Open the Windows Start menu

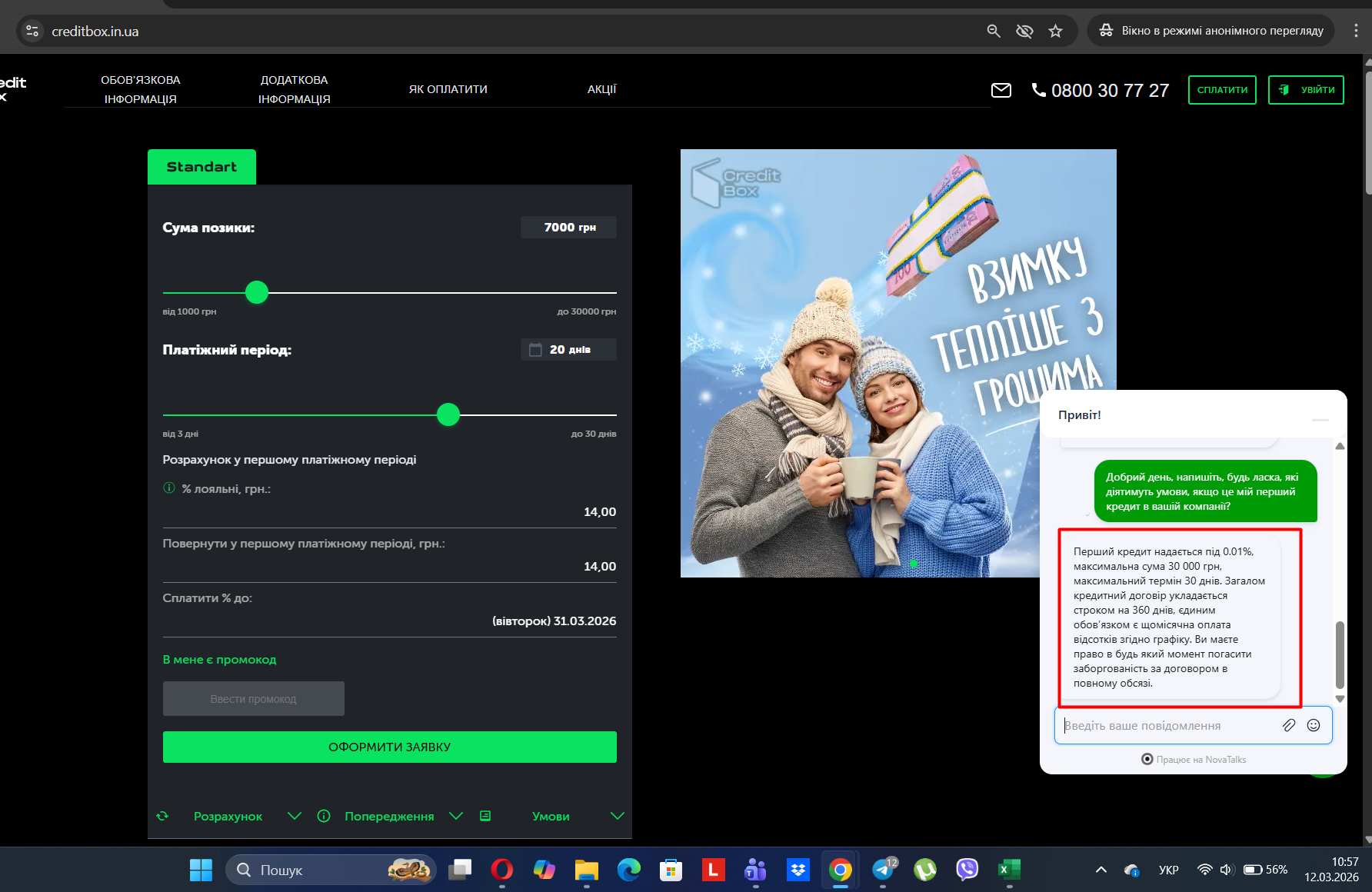tap(201, 870)
